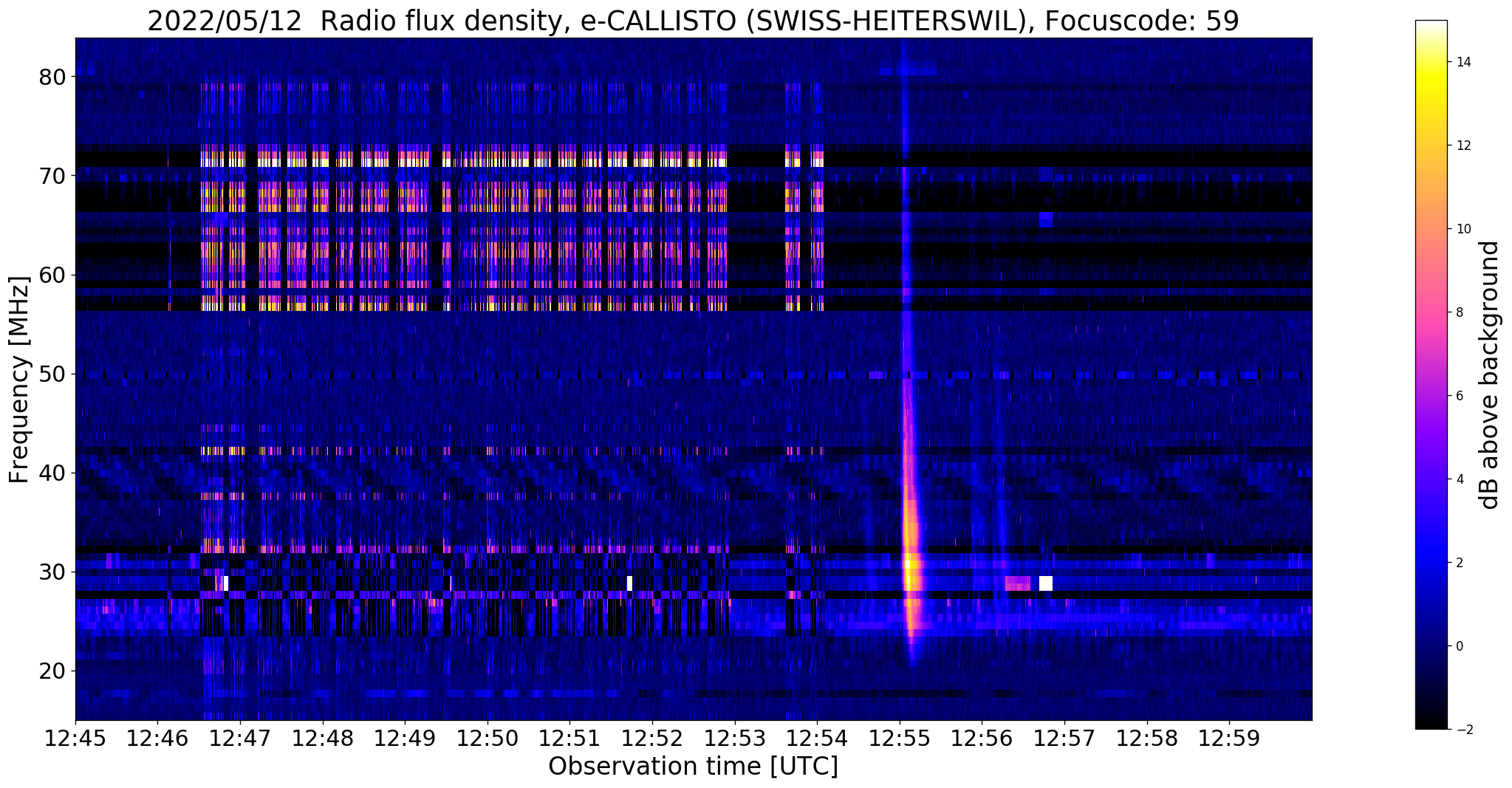Viewport: 1512px width, 788px height.
Task: Click the 12:51 time tick label
Action: [569, 739]
